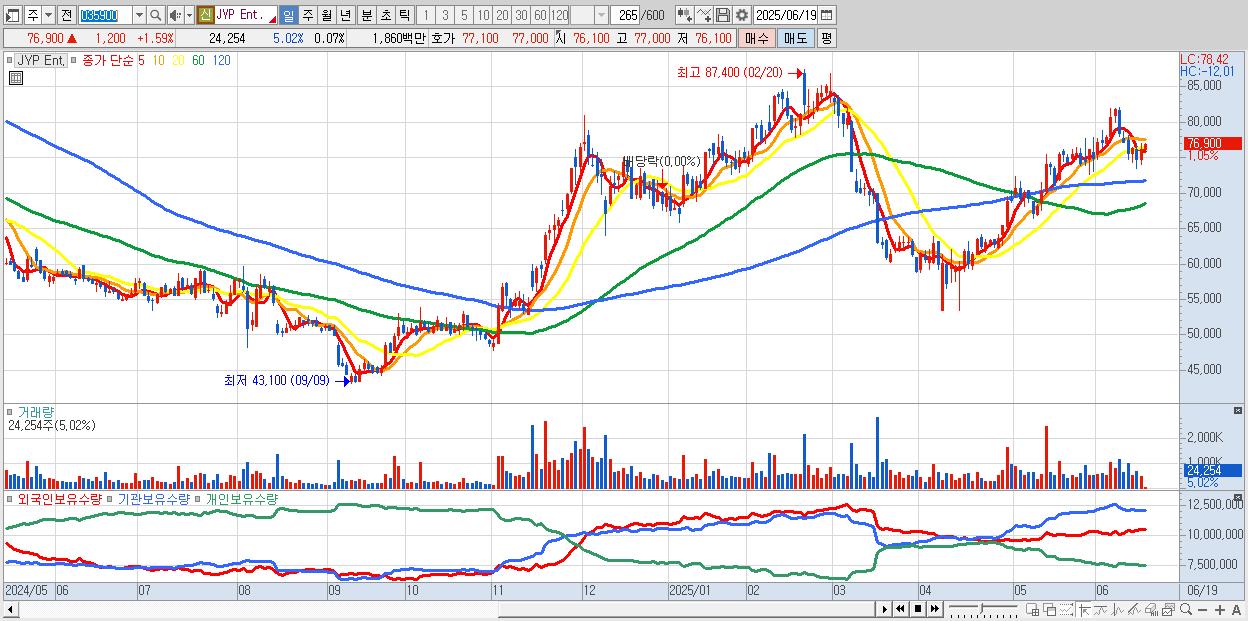Click the minus zoom-out icon at bottom right
This screenshot has height=621, width=1248.
[1203, 610]
